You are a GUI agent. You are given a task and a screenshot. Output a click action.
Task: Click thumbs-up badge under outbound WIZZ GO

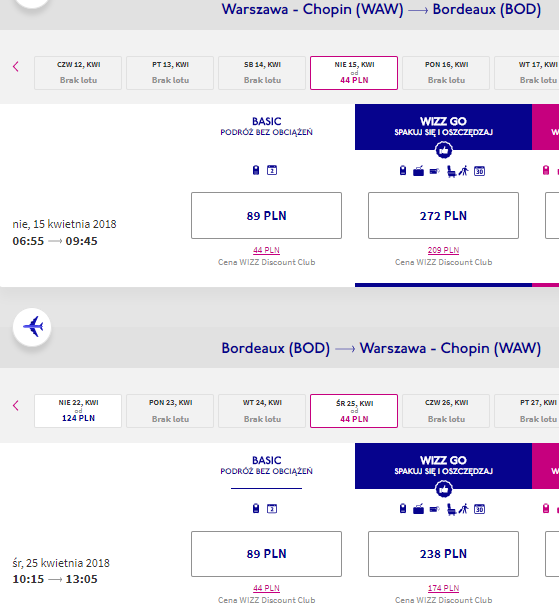click(443, 150)
